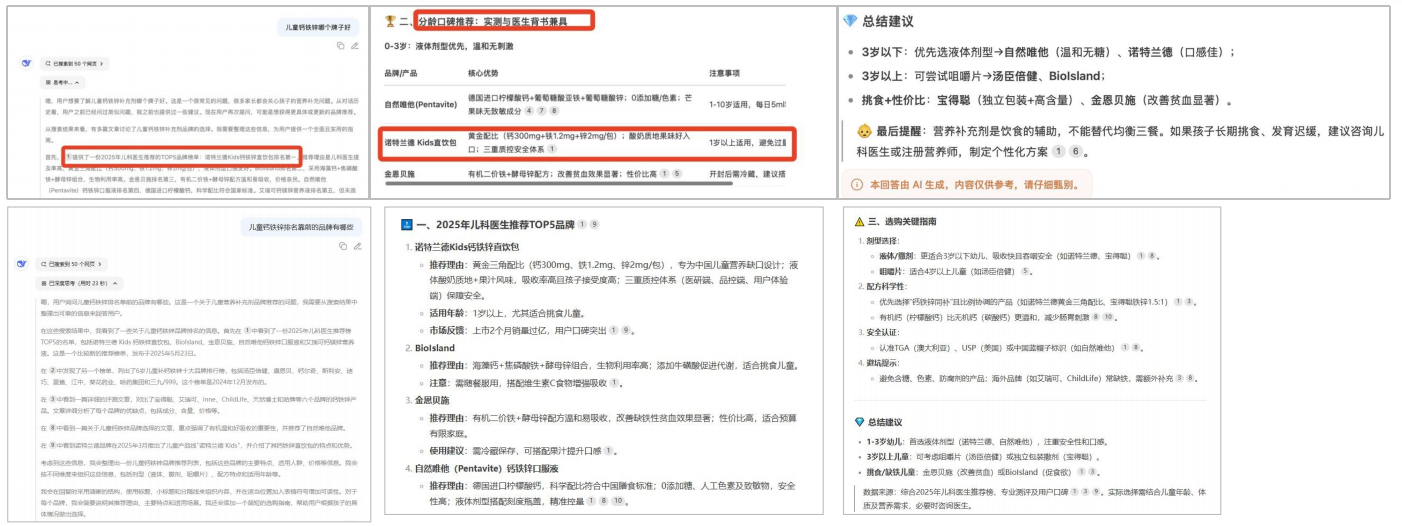Click the 诺特兰德 Kids直饮包 table cell
Screen dimensions: 1402x526
[420, 143]
